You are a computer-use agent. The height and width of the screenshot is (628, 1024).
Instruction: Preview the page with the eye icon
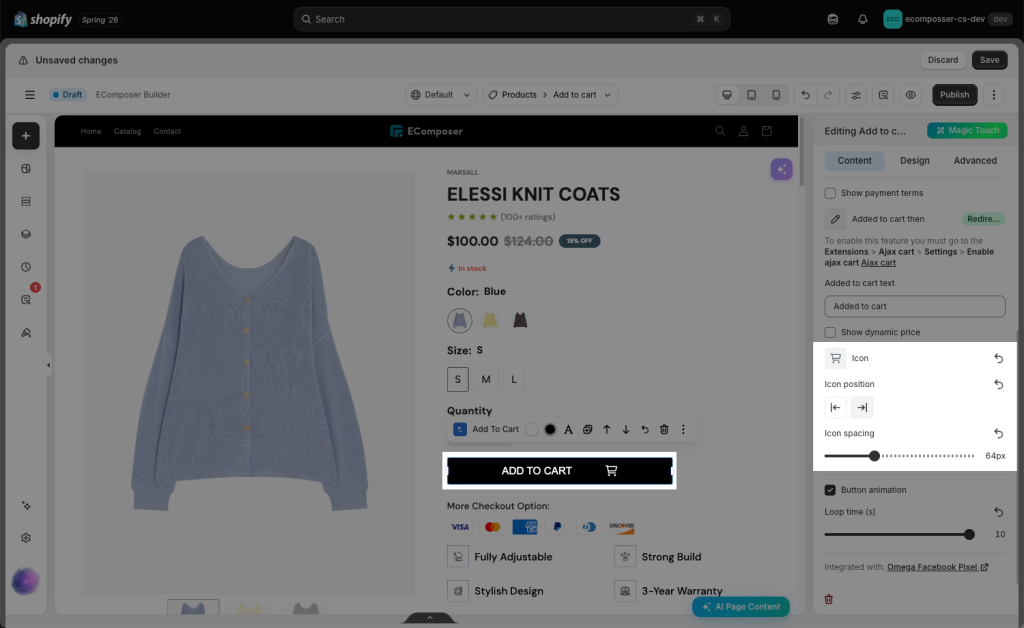pyautogui.click(x=910, y=95)
